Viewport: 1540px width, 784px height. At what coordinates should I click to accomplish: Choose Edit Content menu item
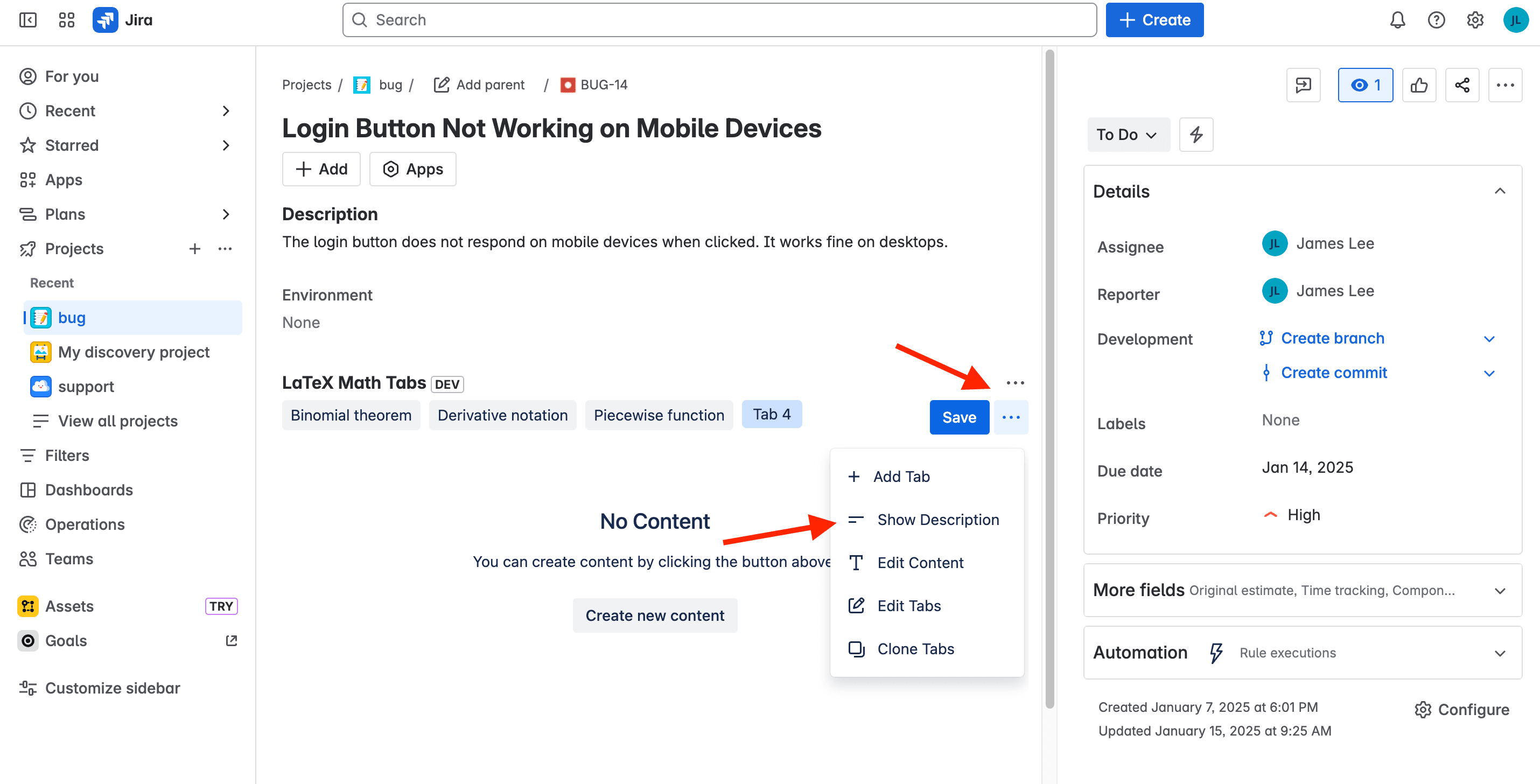927,563
